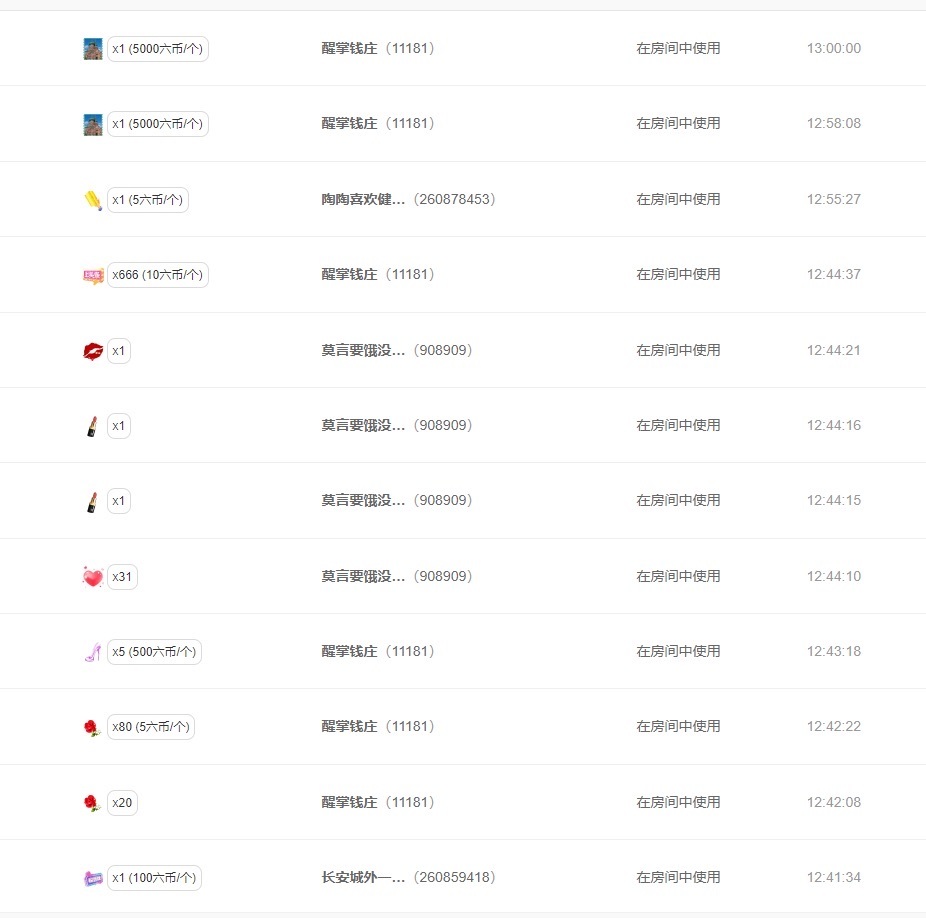Click 在房间中使用 in the 13:00:00 row
The image size is (926, 918).
678,48
